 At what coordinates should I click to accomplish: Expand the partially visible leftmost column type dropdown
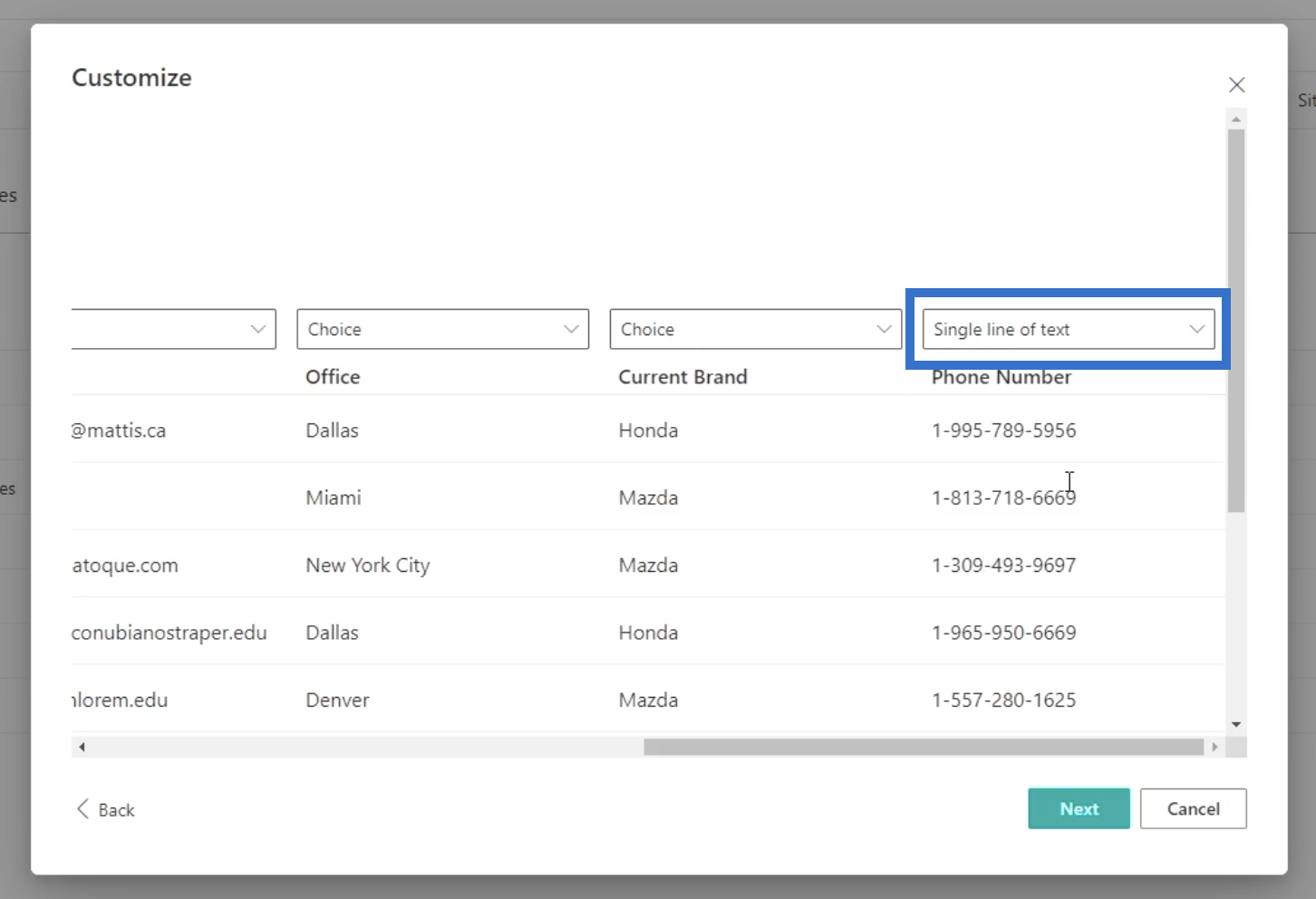click(174, 329)
